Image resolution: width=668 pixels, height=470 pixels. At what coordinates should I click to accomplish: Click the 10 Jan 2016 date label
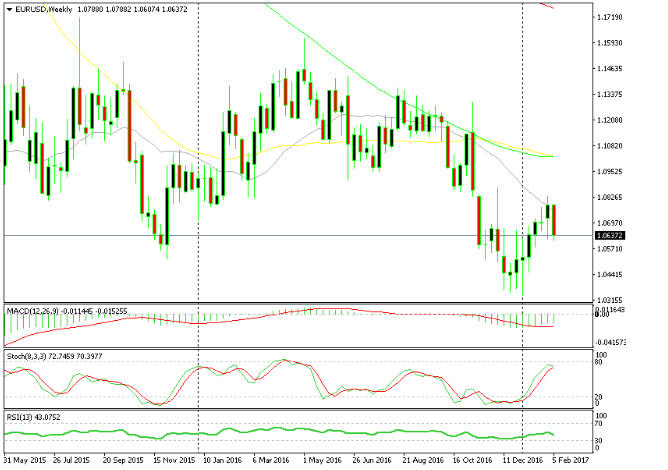click(222, 460)
